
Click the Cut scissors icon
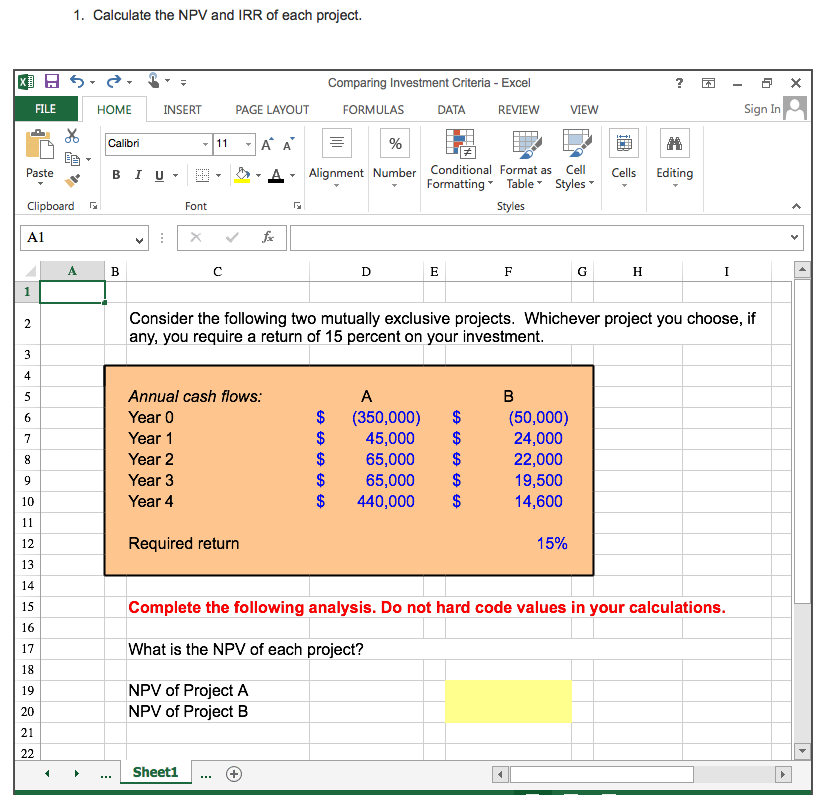[x=72, y=136]
